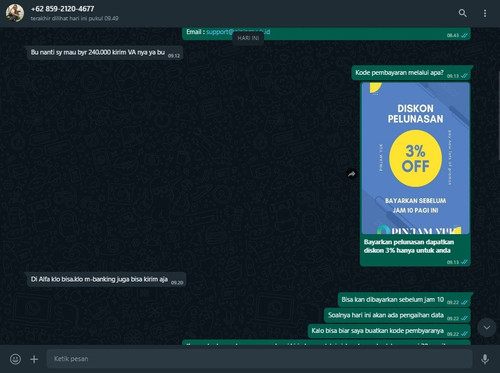500x373 pixels.
Task: Click the 'HARI INI' date label
Action: (248, 38)
